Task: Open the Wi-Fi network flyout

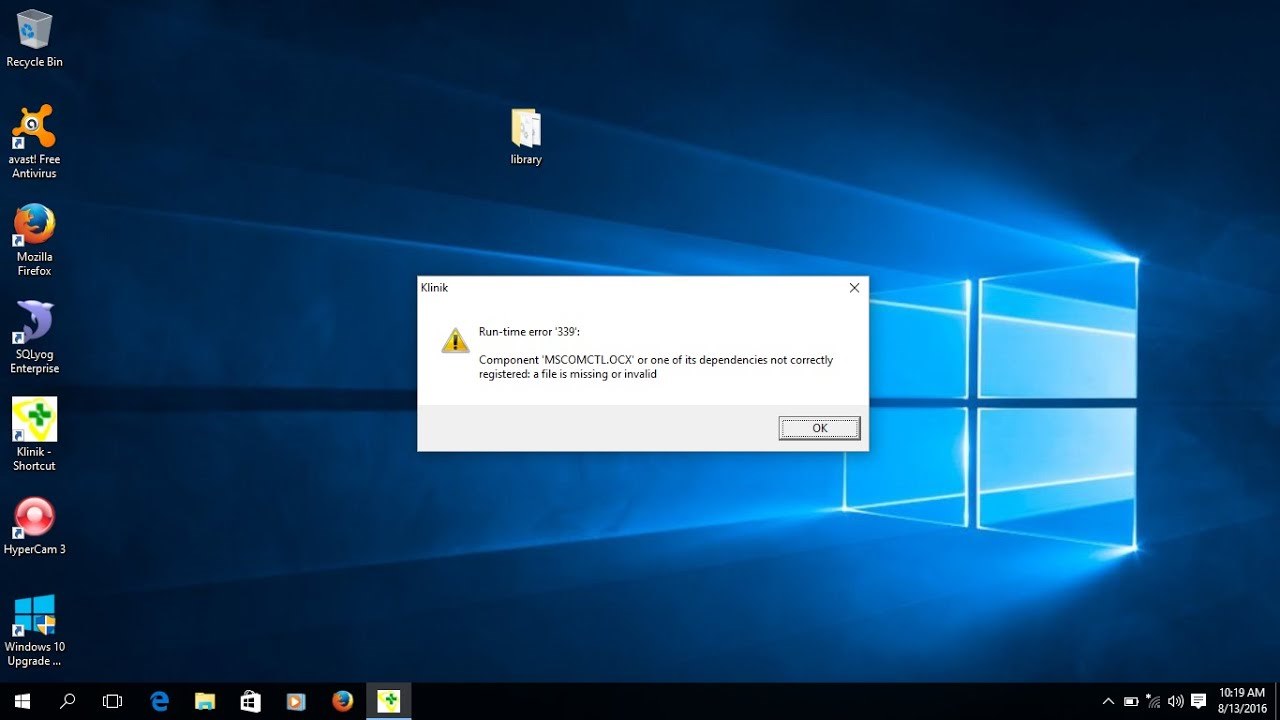Action: 1151,701
